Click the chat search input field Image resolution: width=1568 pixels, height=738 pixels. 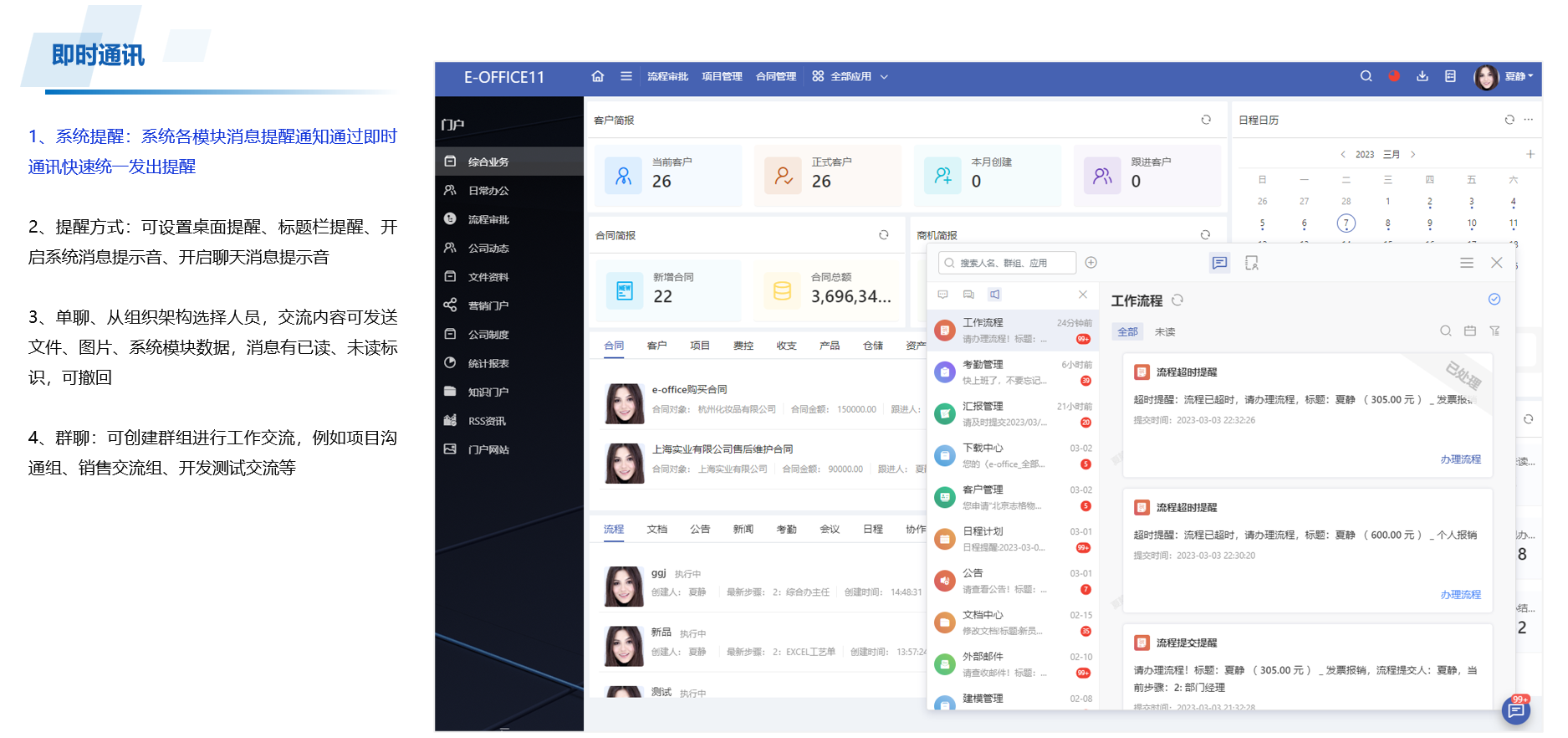pos(1007,263)
